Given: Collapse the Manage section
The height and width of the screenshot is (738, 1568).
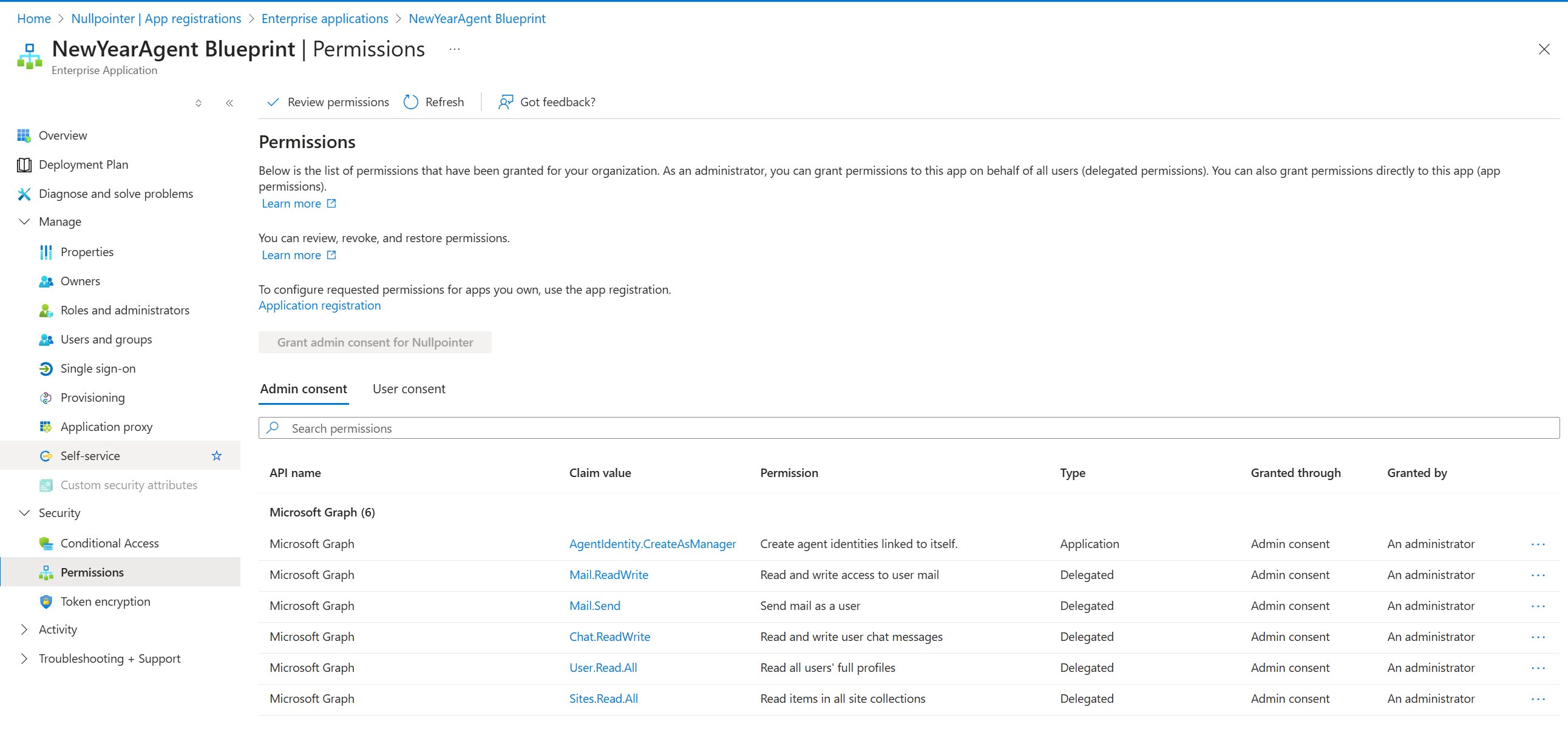Looking at the screenshot, I should [24, 222].
